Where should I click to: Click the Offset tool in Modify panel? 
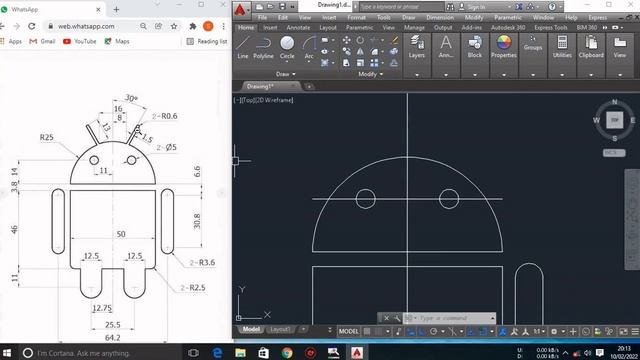click(x=394, y=63)
